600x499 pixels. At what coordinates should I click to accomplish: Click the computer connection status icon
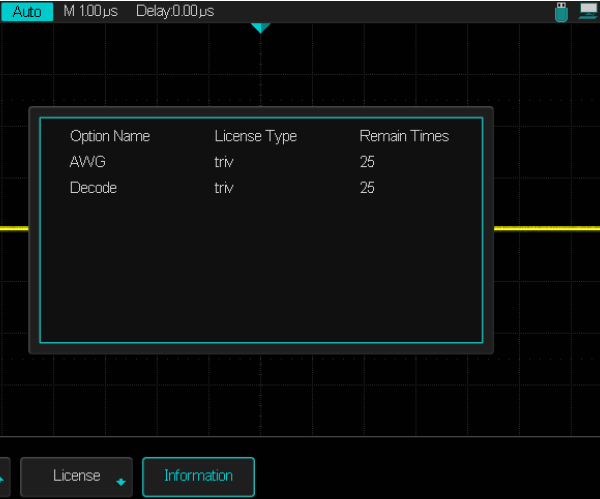coord(587,11)
